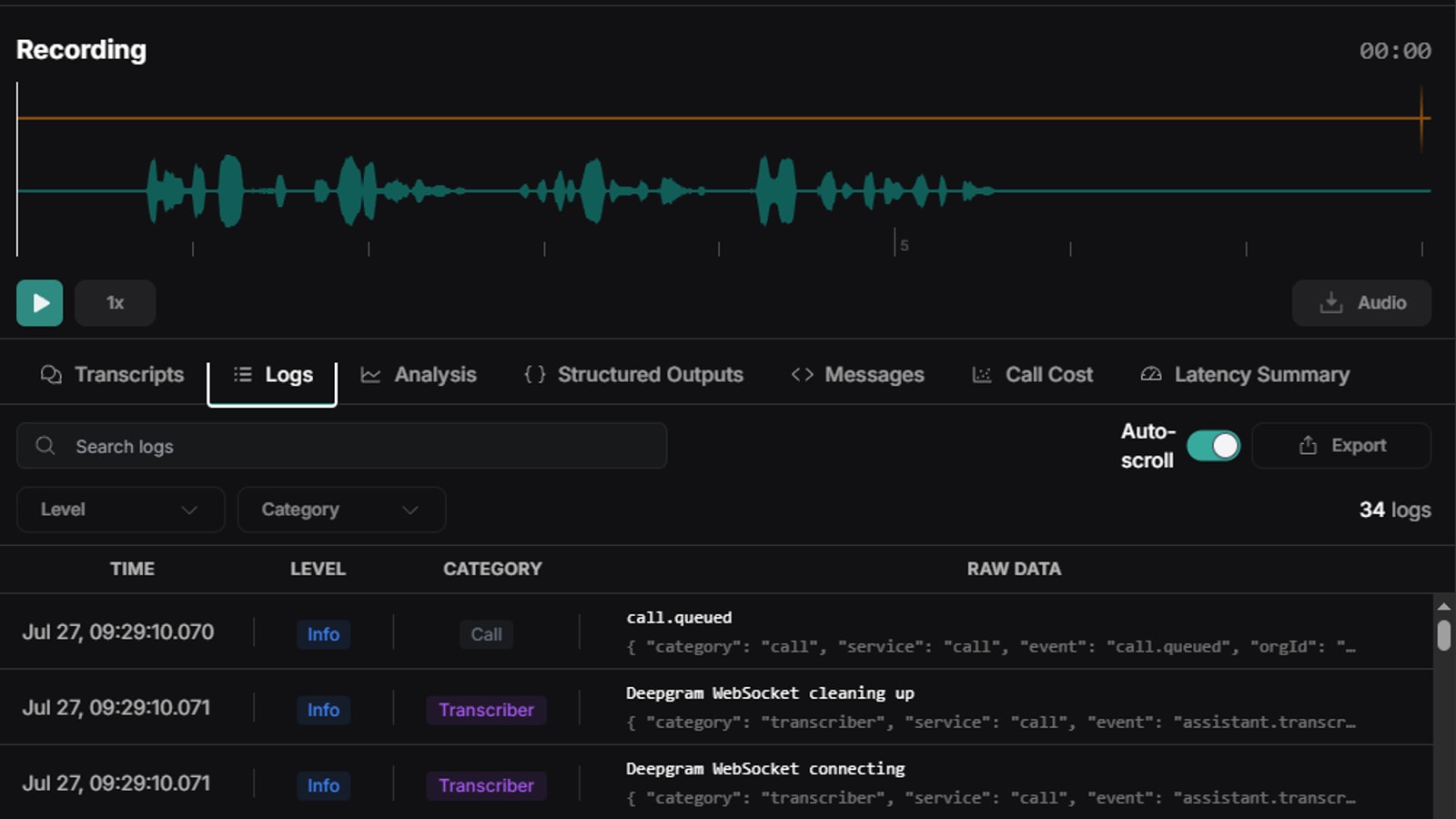Click the call.queued raw JSON line

coord(990,647)
